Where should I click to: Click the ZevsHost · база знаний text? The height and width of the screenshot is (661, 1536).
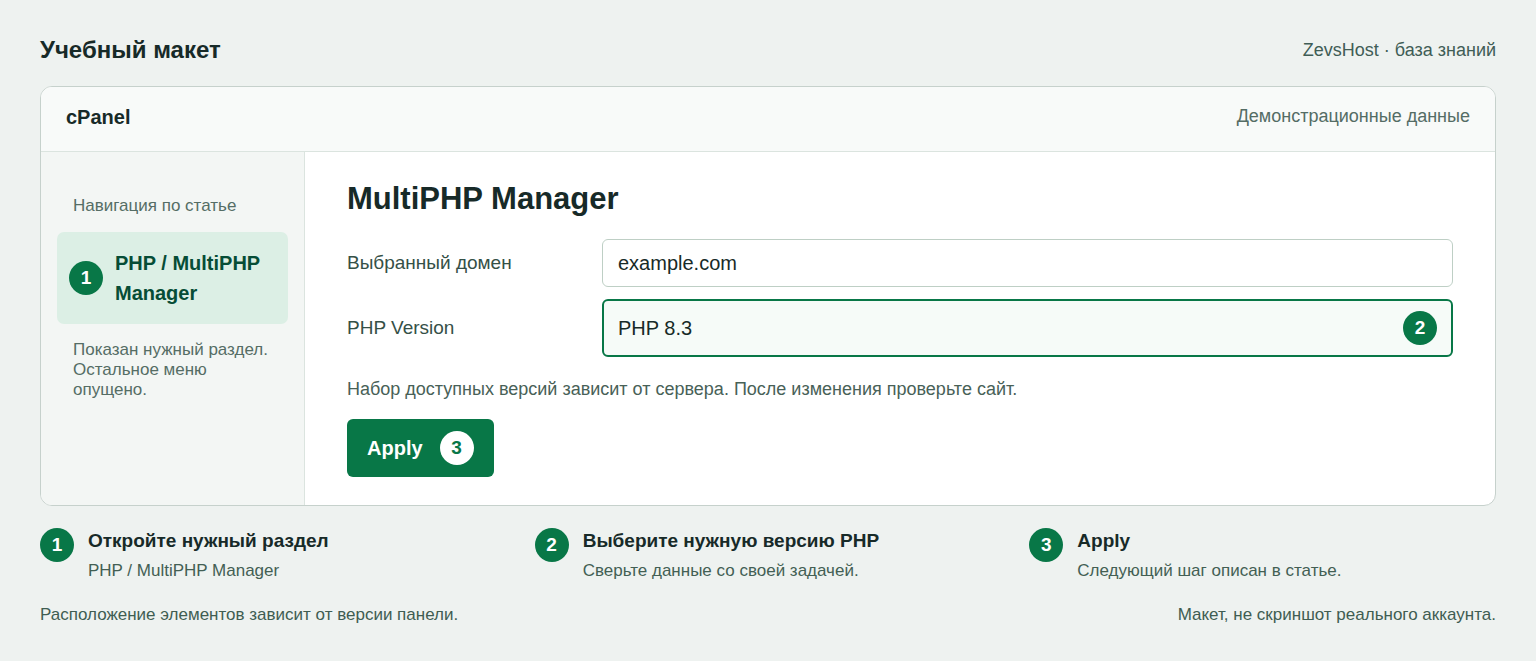point(1399,50)
